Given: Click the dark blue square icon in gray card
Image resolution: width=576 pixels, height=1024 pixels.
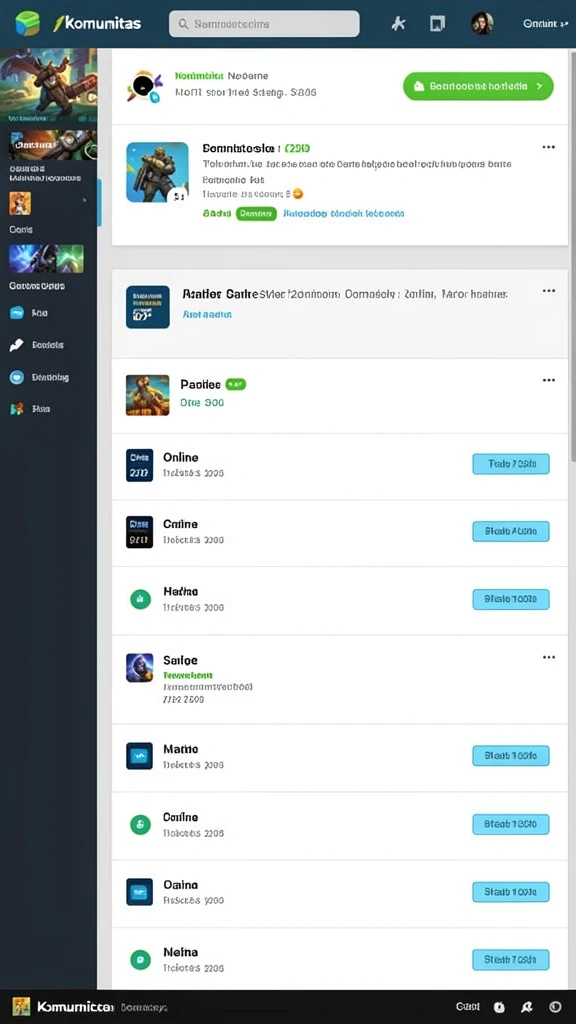Looking at the screenshot, I should [148, 307].
